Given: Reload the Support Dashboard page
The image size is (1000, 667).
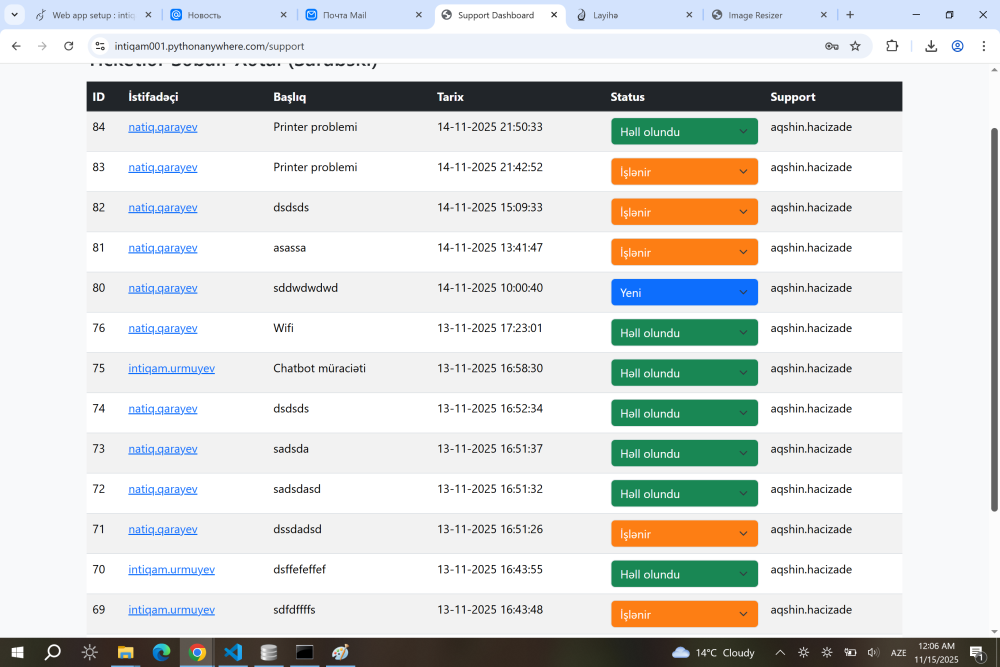Looking at the screenshot, I should click(68, 46).
